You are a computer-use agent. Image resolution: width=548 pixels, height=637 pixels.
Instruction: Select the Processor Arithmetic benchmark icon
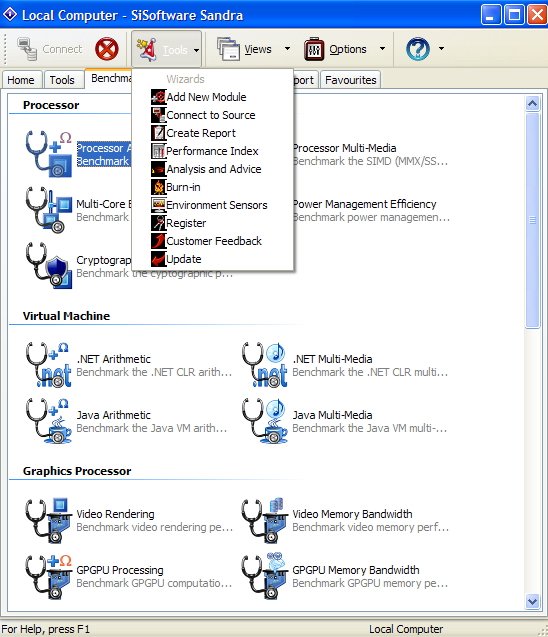coord(49,154)
